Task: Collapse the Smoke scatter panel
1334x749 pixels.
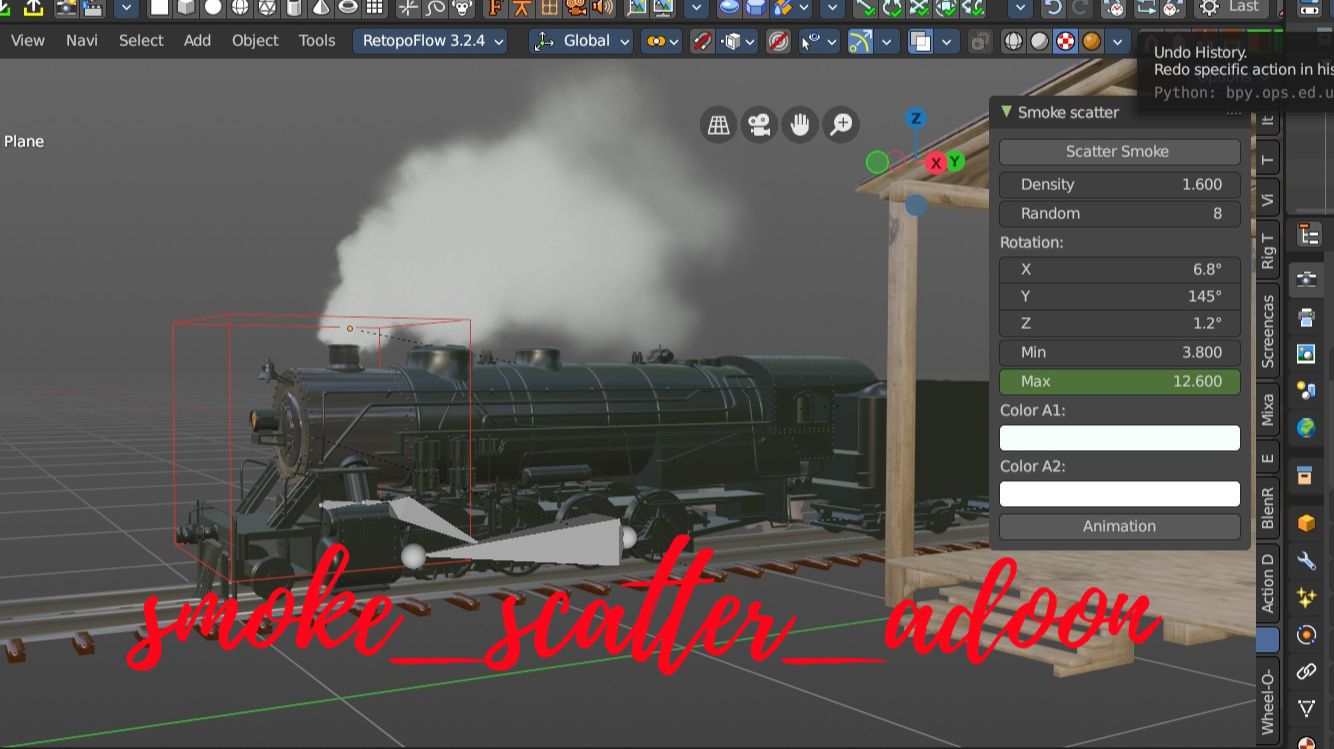Action: tap(1007, 112)
